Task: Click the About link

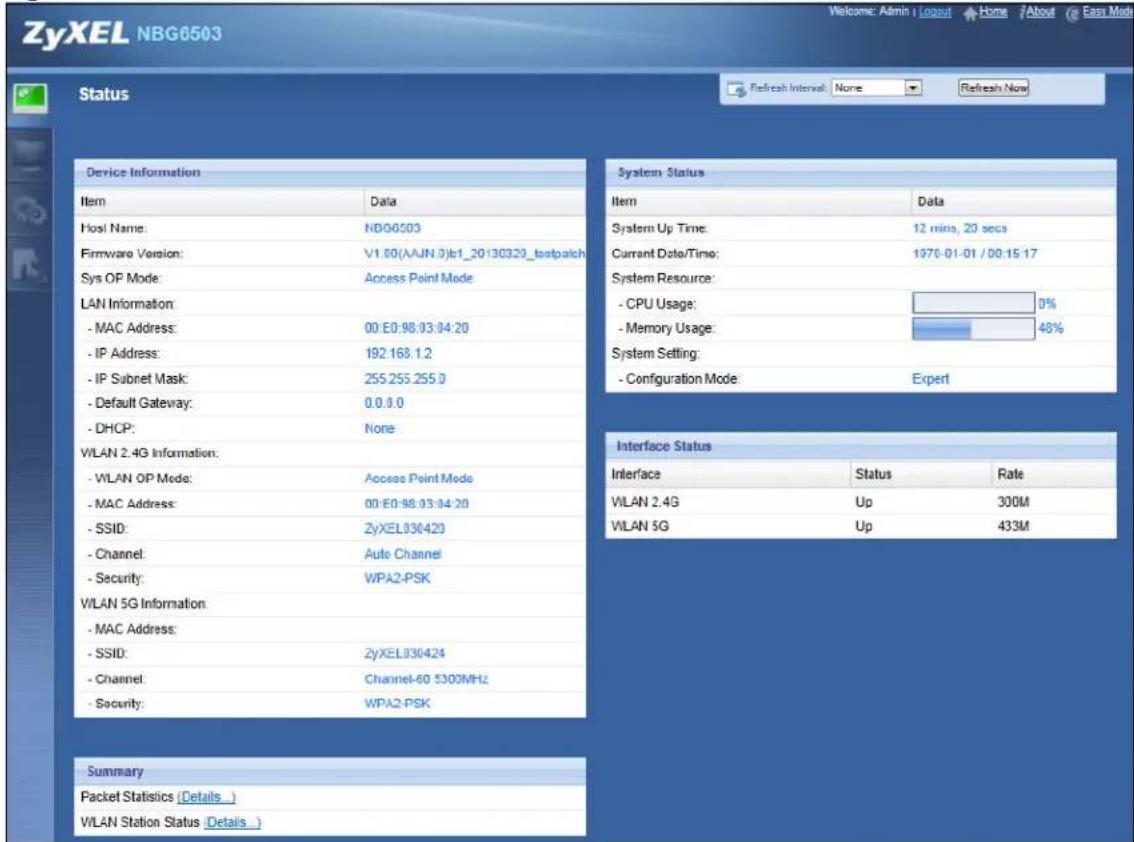Action: tap(1040, 12)
